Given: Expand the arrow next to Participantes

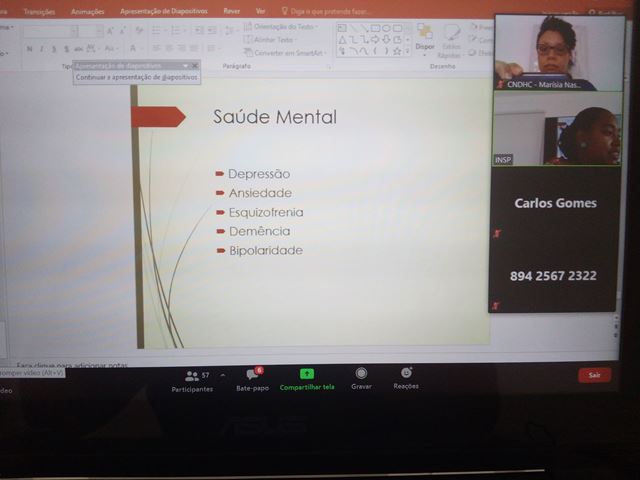Looking at the screenshot, I should (222, 376).
